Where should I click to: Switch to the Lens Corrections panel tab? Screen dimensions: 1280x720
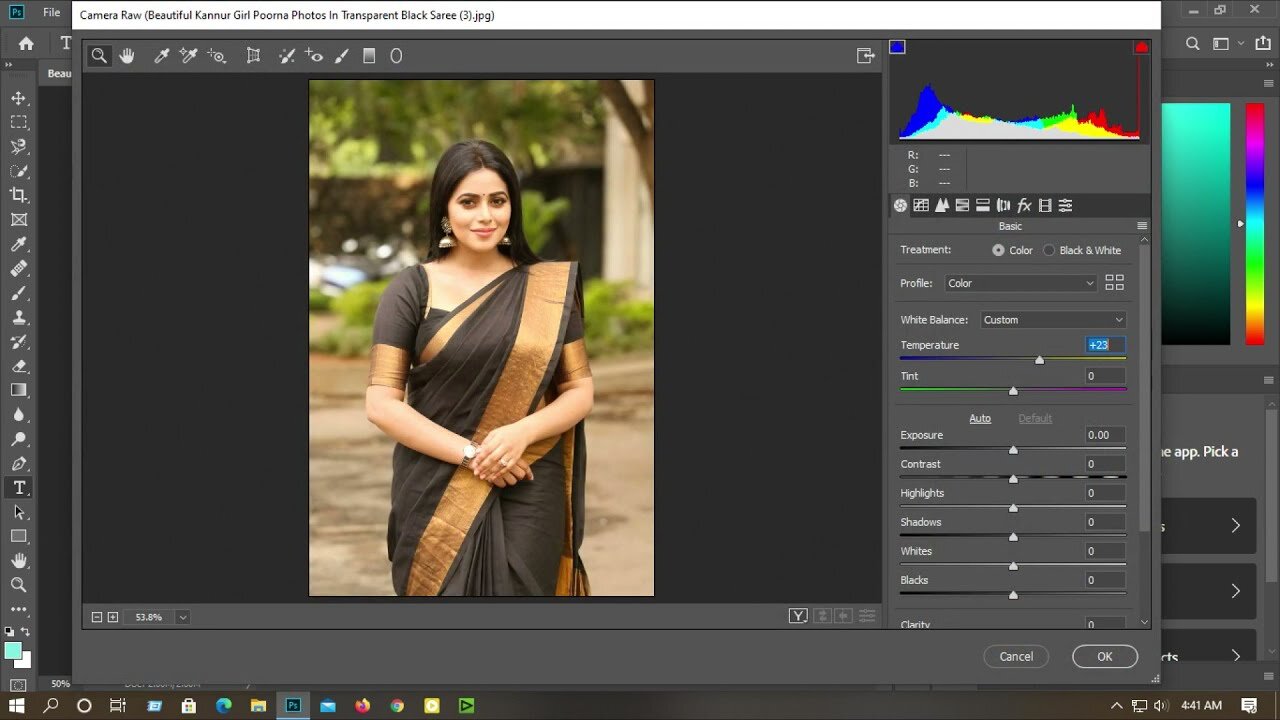click(1004, 205)
